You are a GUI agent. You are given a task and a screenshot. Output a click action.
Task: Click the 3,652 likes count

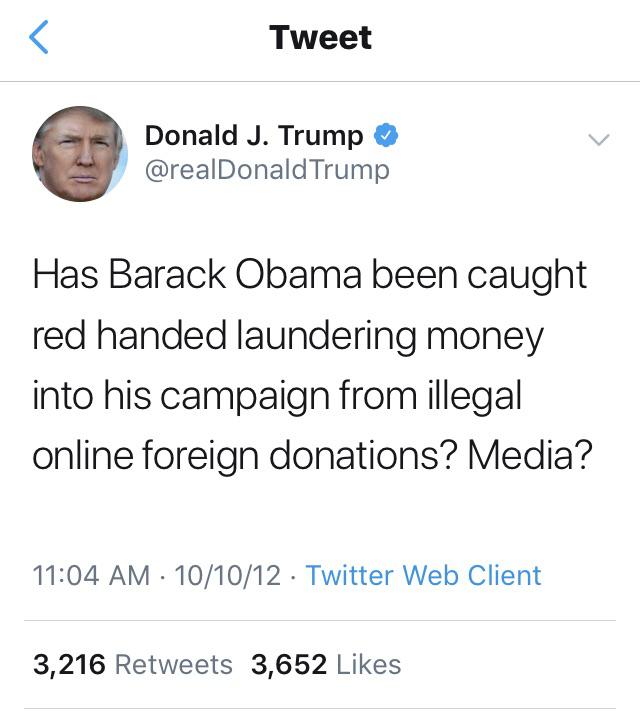click(x=289, y=664)
